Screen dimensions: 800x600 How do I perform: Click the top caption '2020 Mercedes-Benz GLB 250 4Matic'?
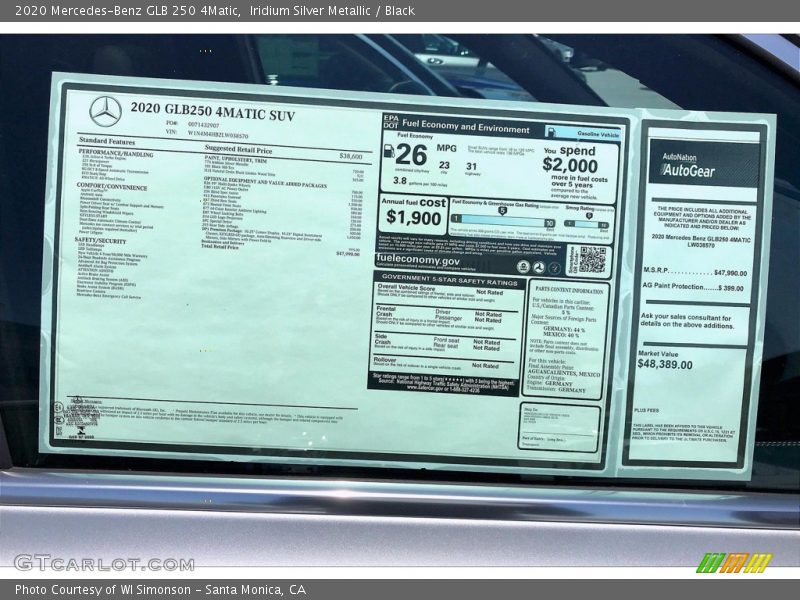pos(128,10)
